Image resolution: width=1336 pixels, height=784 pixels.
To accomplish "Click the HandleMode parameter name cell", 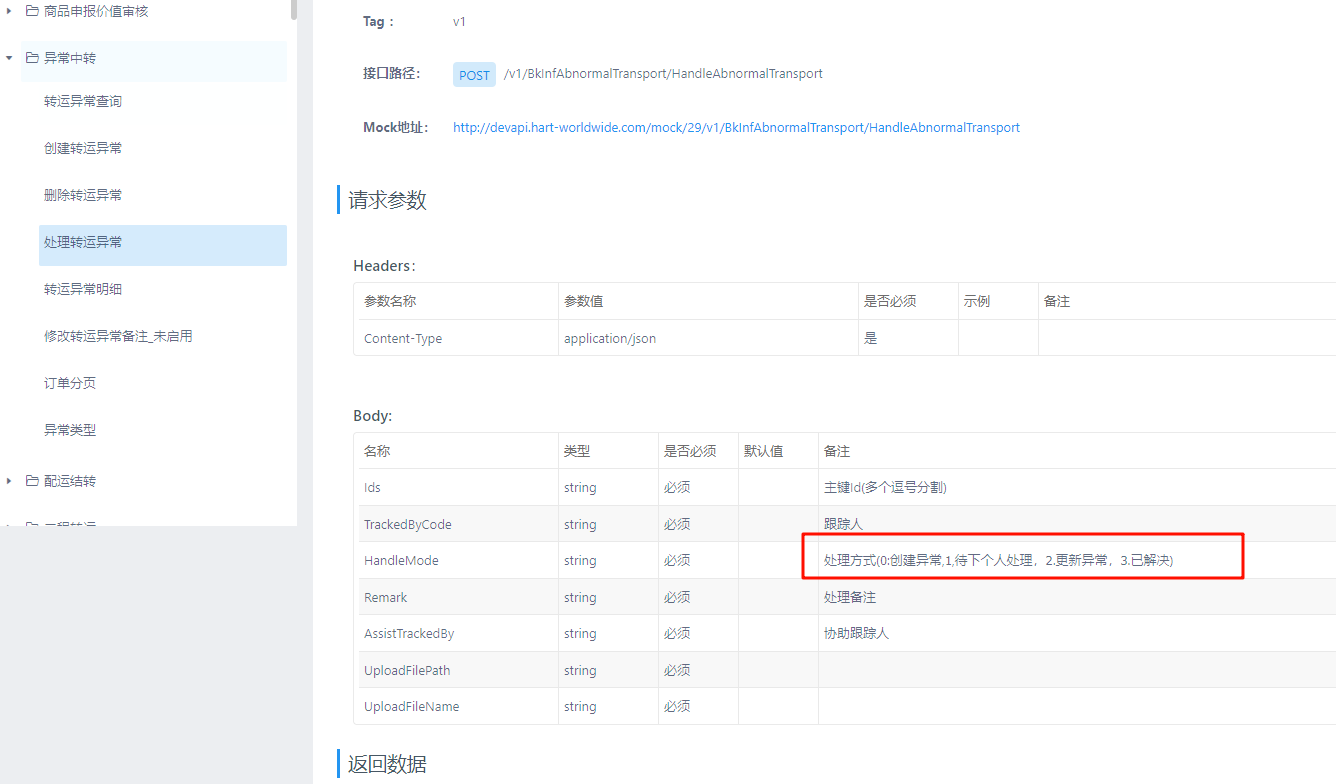I will pyautogui.click(x=401, y=561).
